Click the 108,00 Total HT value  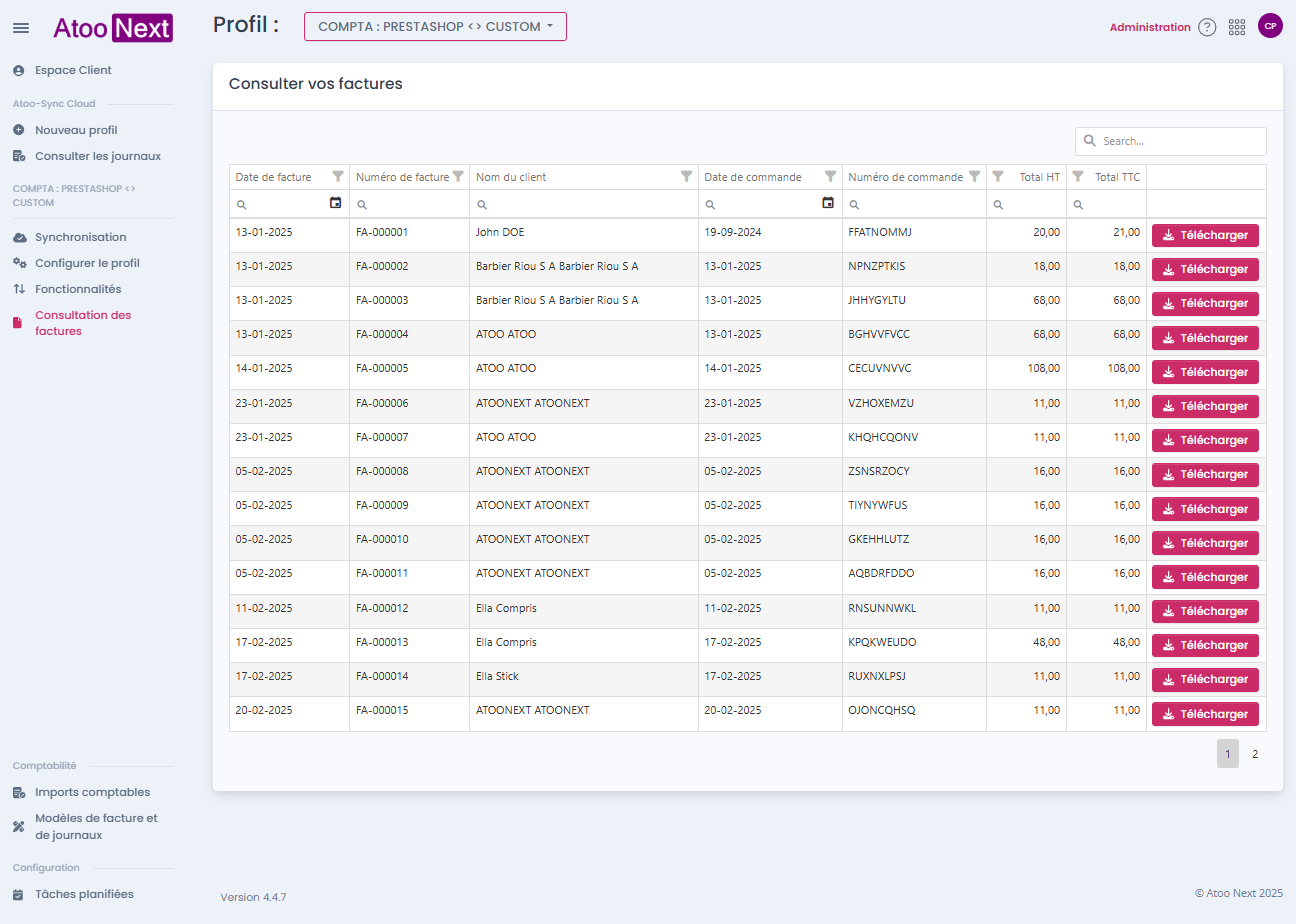pos(1044,368)
